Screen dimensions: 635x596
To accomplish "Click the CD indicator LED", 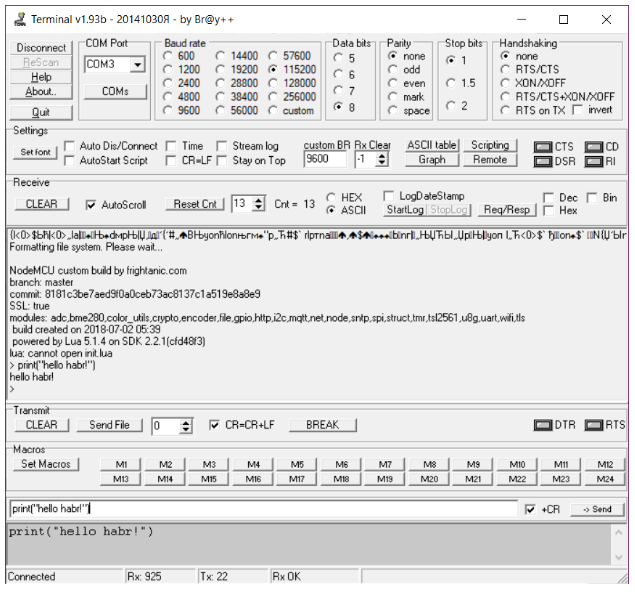I will coord(594,147).
